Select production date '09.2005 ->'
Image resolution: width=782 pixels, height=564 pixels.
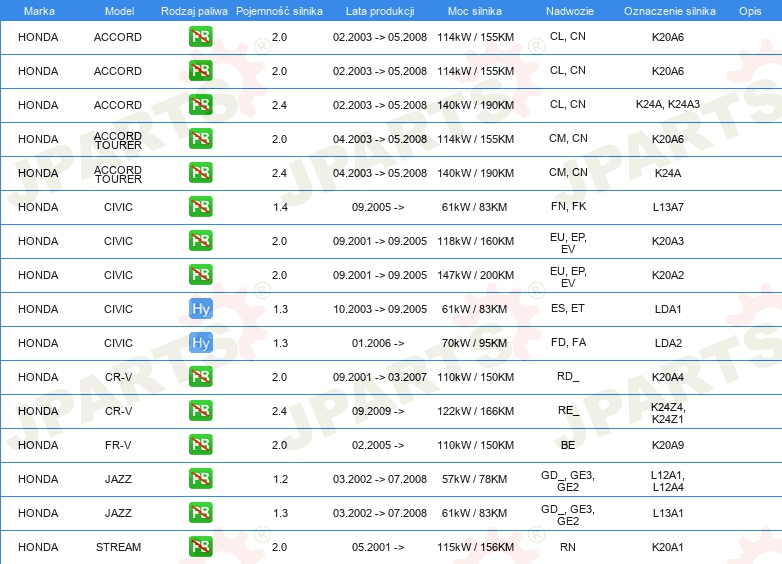click(378, 207)
